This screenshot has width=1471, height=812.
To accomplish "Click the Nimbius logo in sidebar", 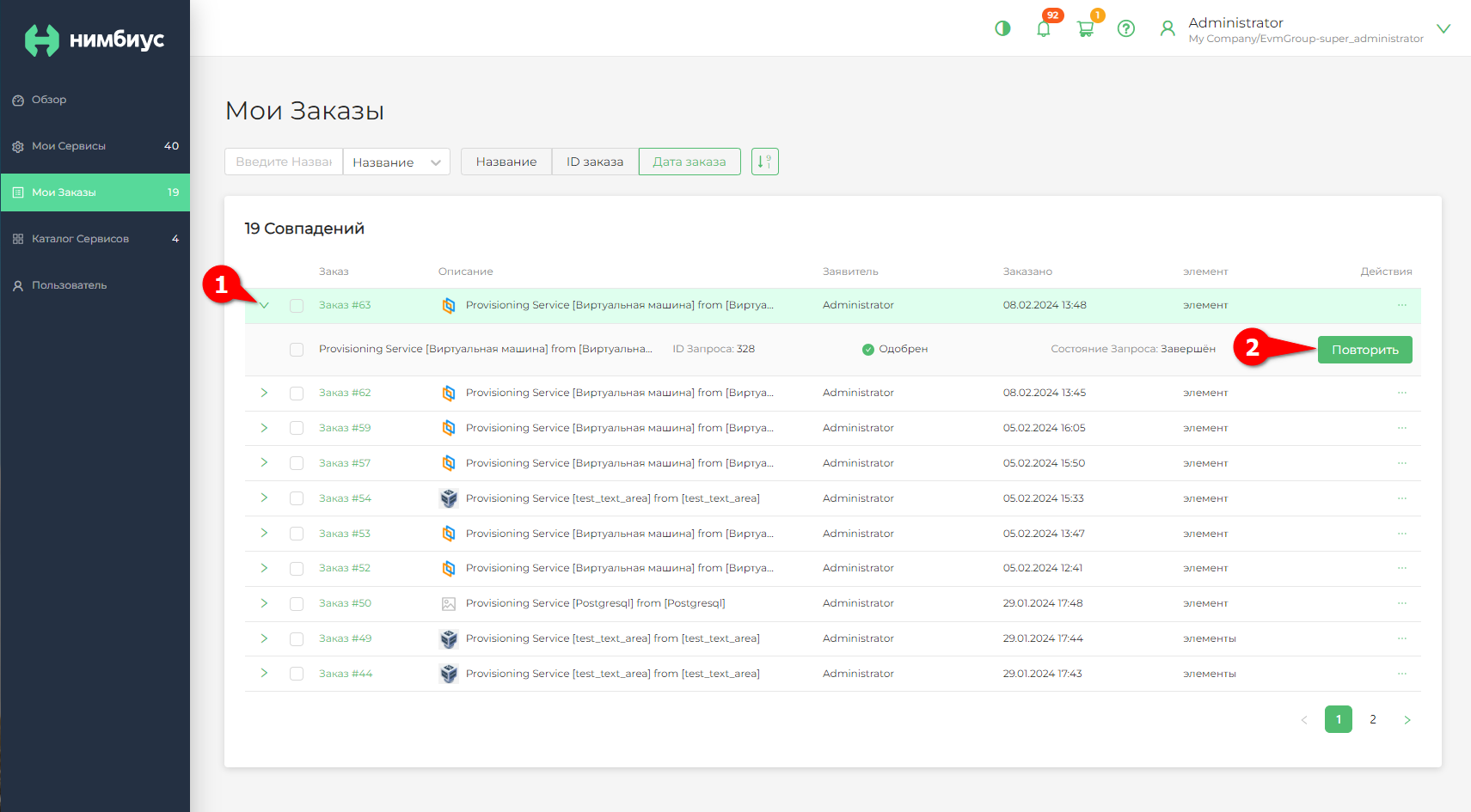I will [95, 40].
